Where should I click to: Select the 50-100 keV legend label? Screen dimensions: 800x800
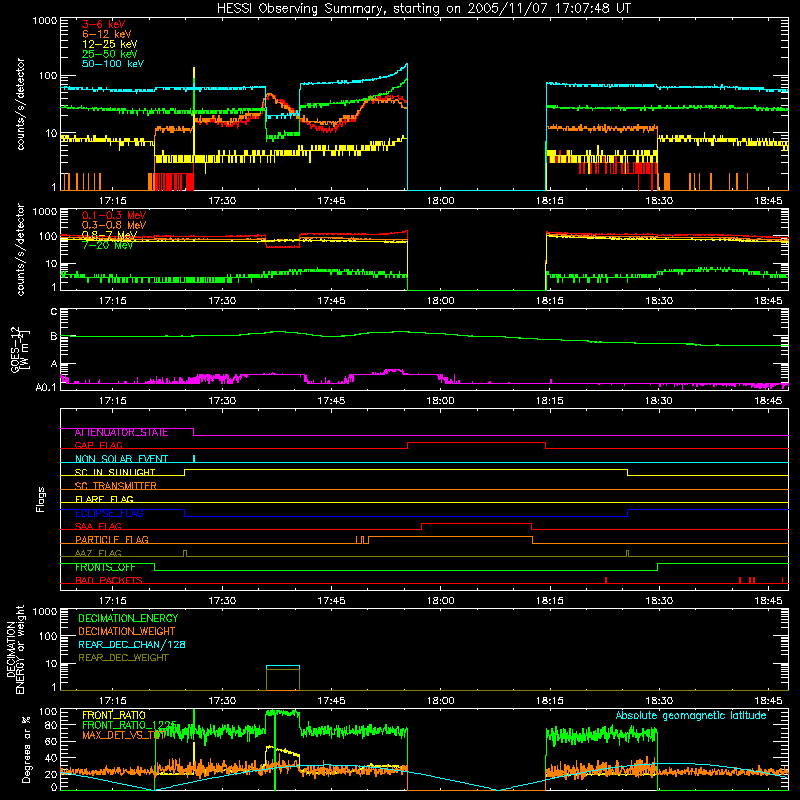pos(113,64)
